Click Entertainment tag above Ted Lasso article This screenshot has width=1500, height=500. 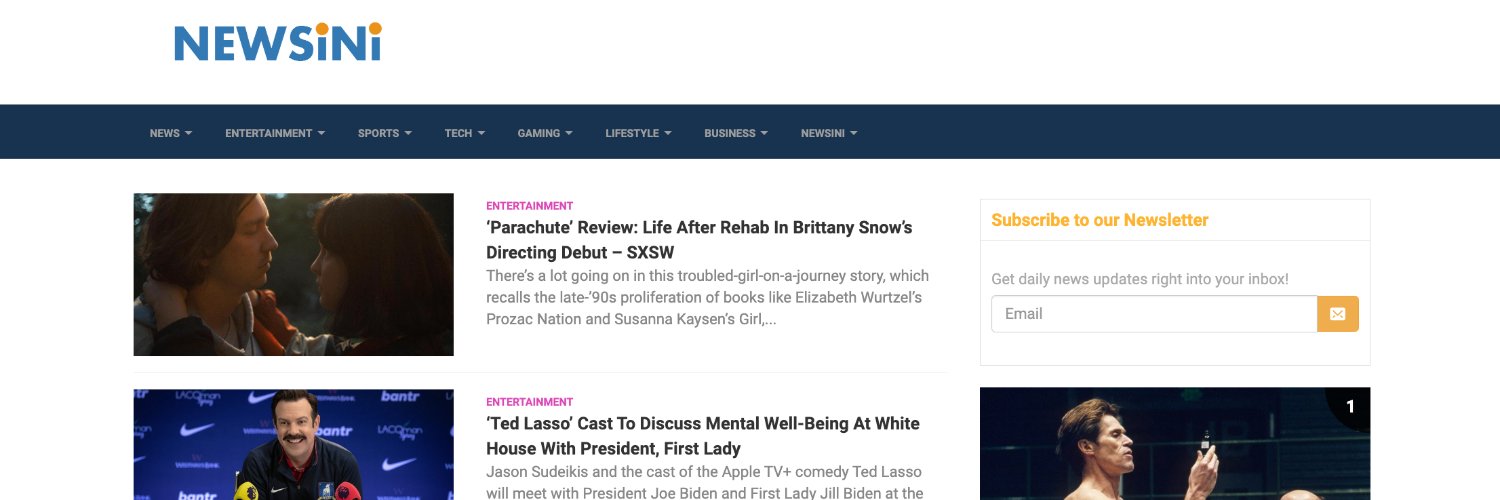530,402
